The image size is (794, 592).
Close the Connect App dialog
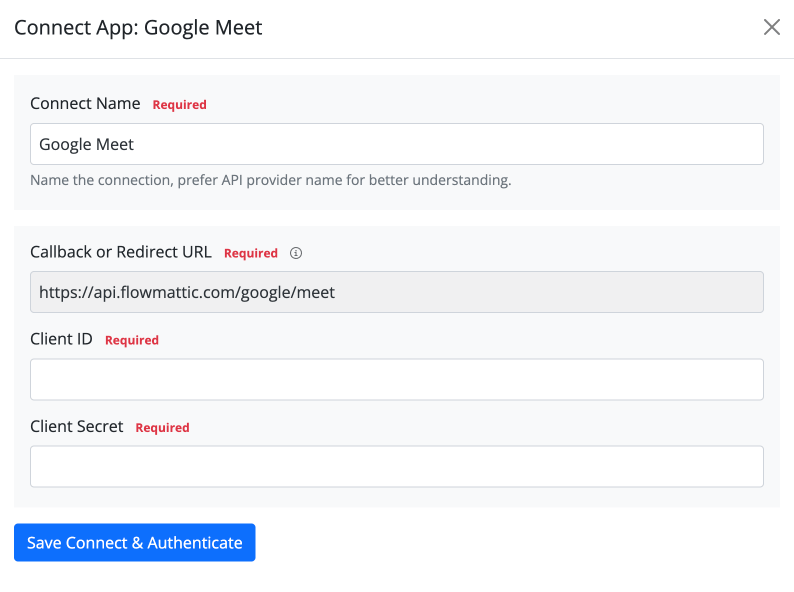click(771, 27)
